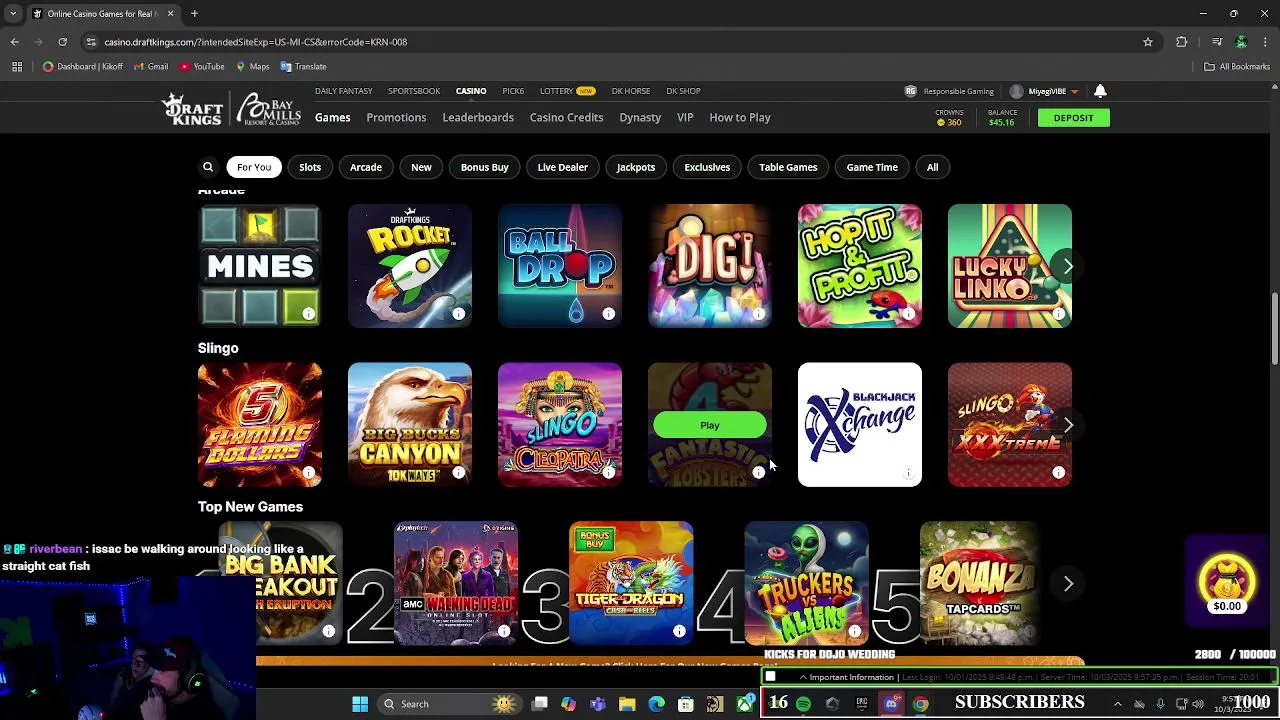Open Spotify from taskbar
Screen dimensions: 1280x720
click(803, 704)
